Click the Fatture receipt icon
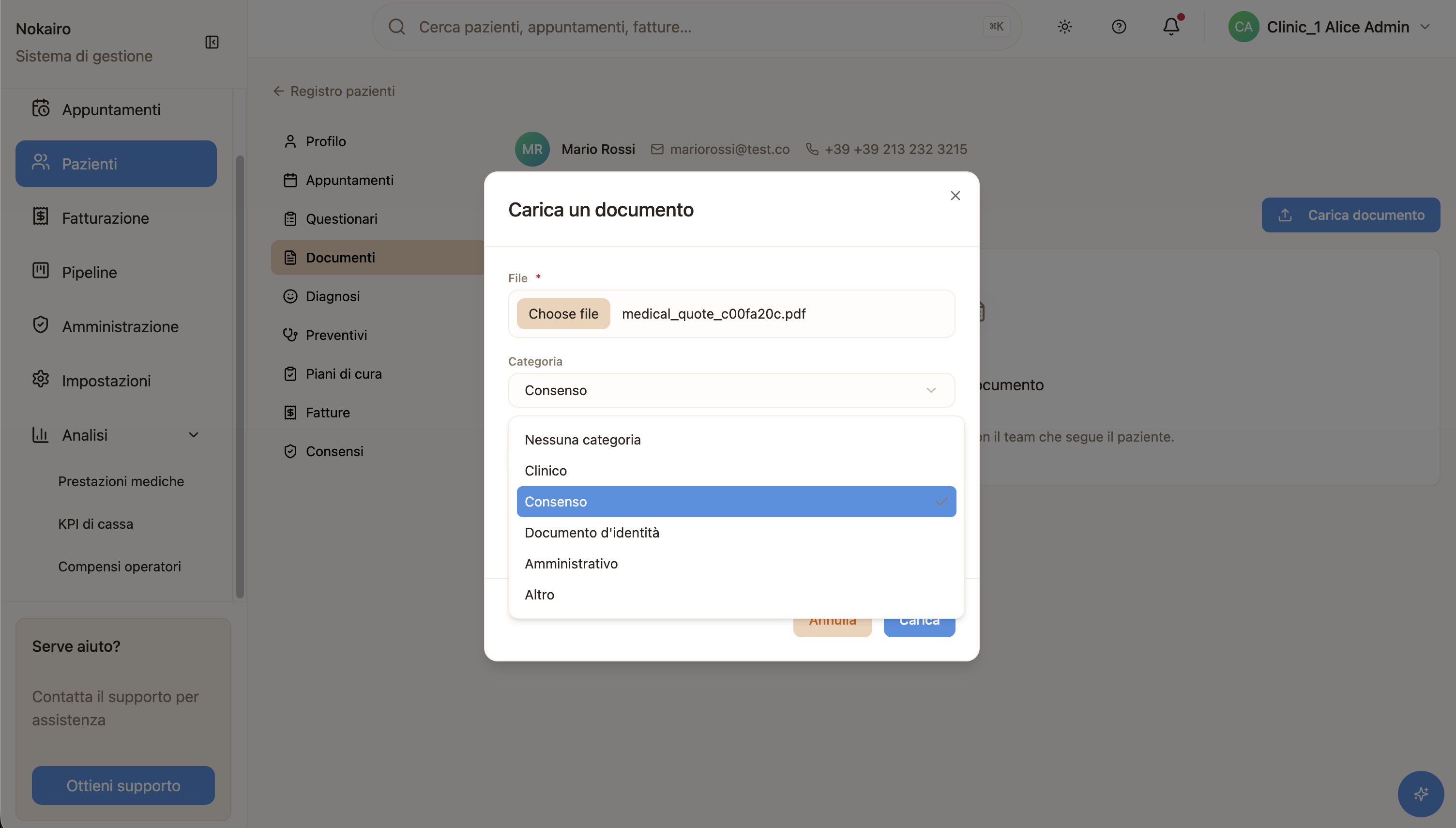 pos(290,412)
